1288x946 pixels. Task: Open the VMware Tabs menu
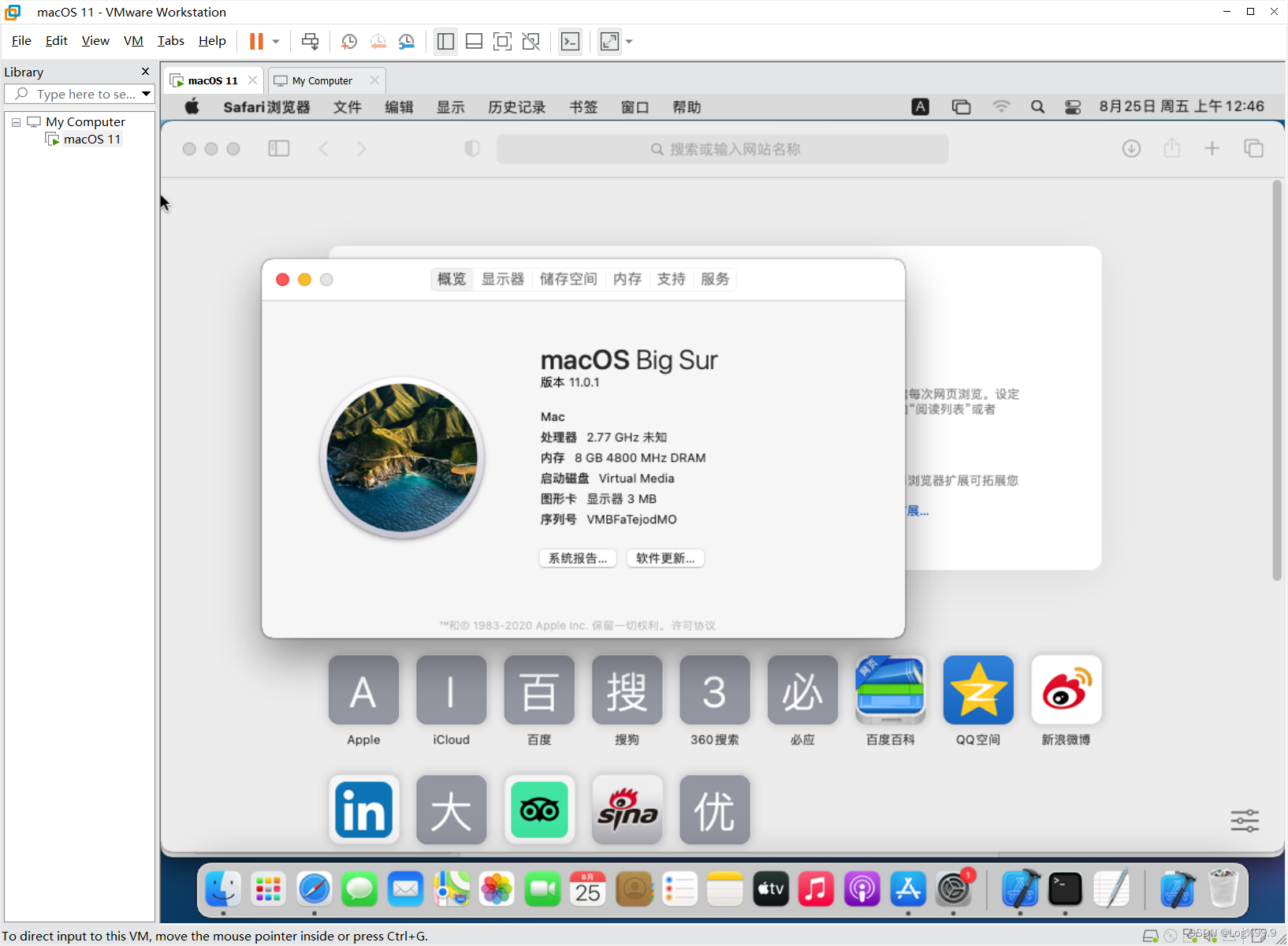(170, 41)
